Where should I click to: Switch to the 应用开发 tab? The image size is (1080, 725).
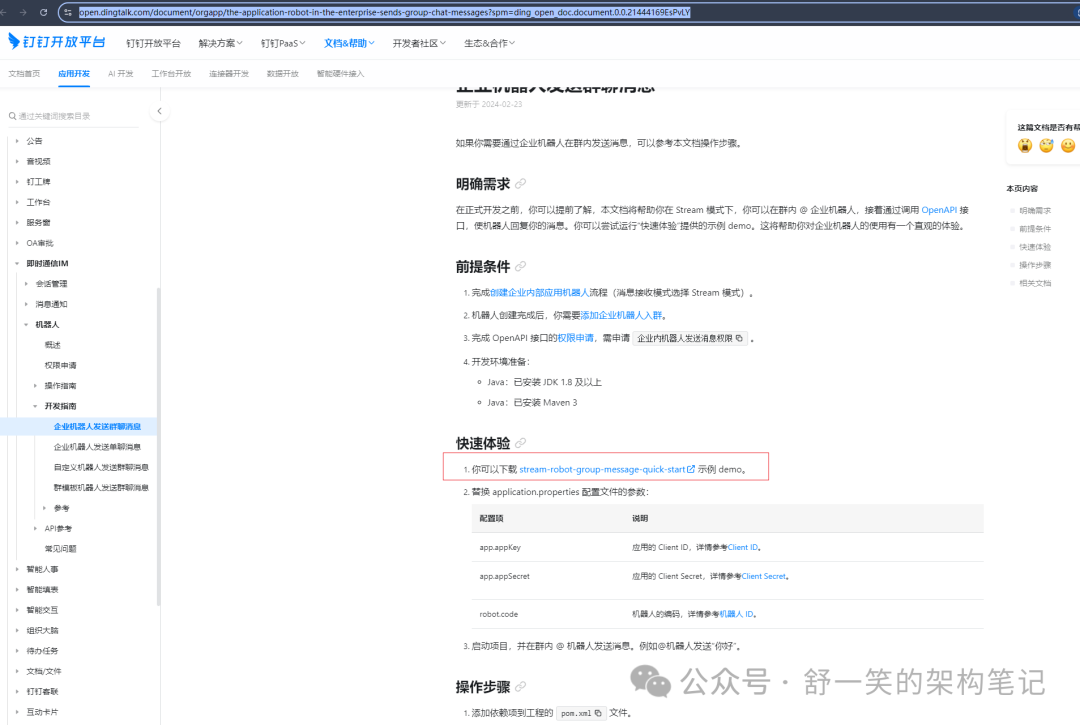[x=74, y=74]
